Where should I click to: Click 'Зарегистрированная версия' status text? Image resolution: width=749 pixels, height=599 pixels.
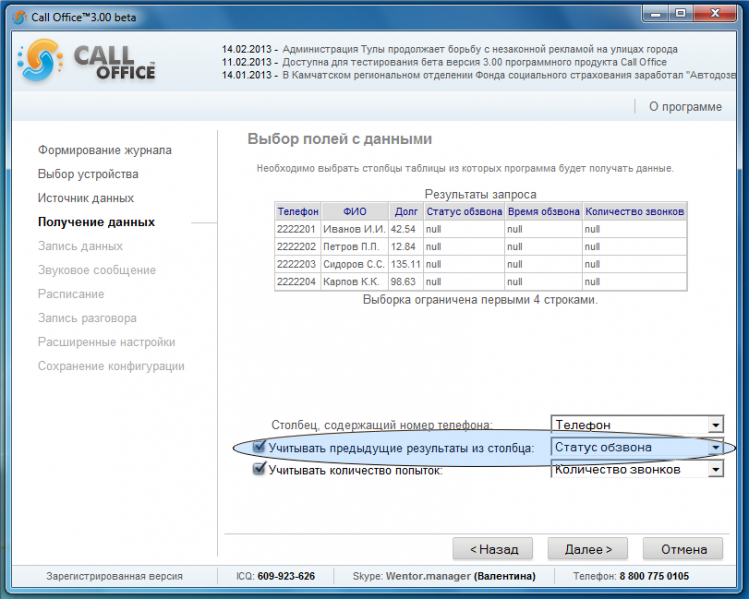click(x=114, y=576)
